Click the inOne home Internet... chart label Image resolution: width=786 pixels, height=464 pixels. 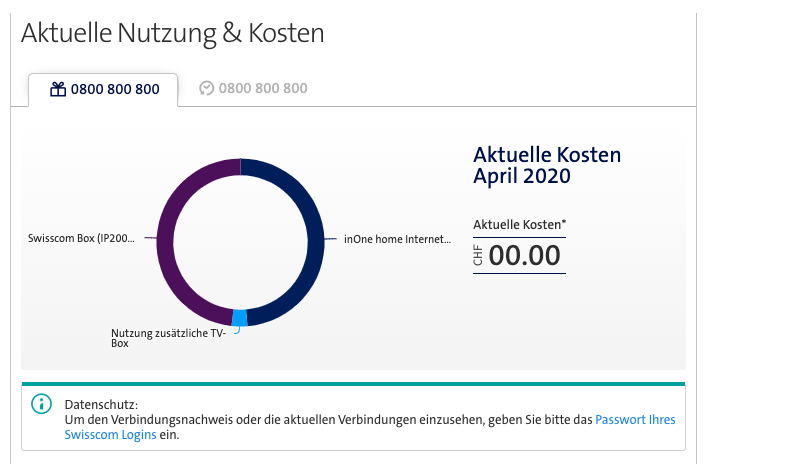click(397, 240)
